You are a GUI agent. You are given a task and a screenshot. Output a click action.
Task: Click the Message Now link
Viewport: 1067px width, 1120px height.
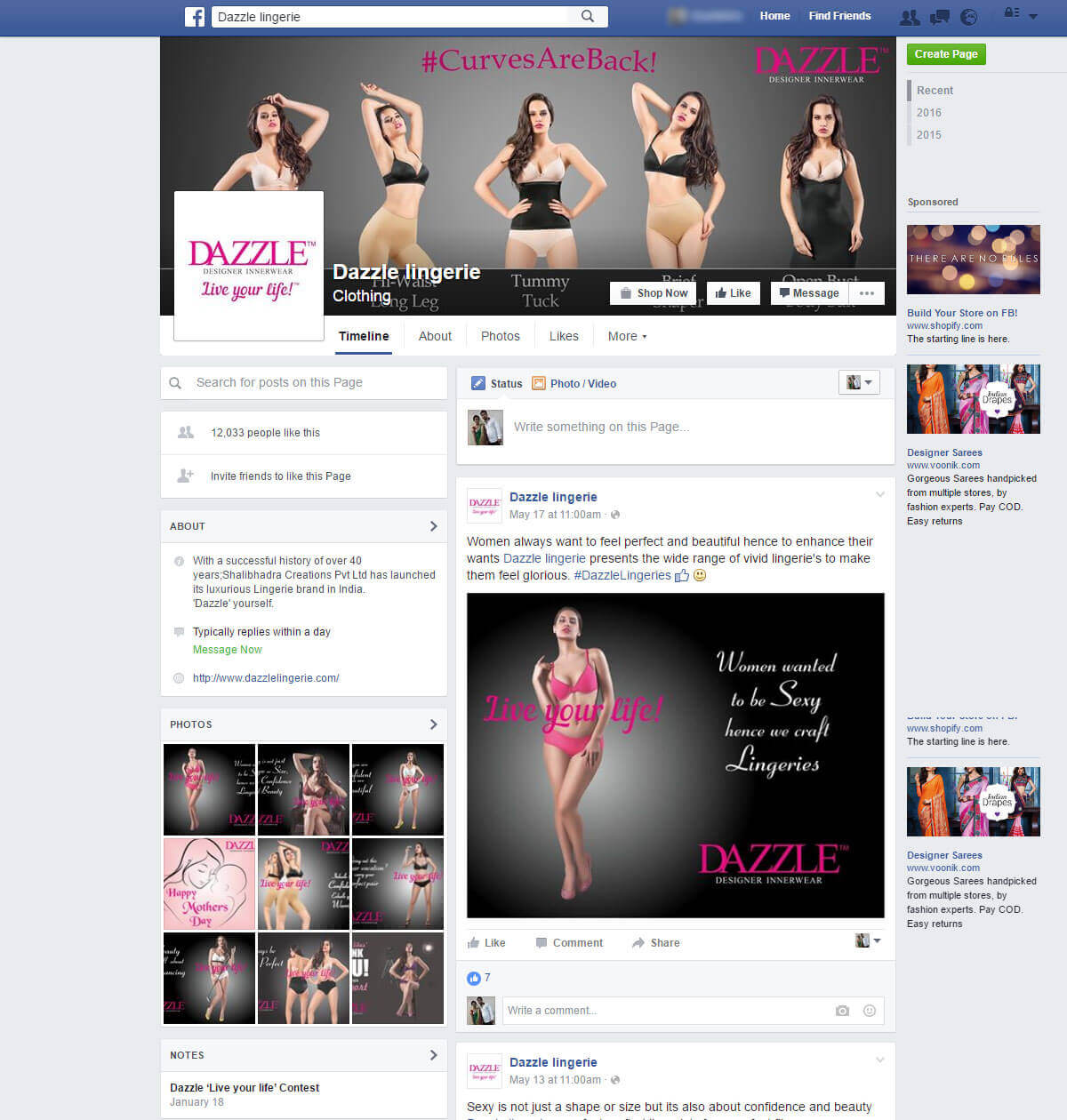click(228, 650)
